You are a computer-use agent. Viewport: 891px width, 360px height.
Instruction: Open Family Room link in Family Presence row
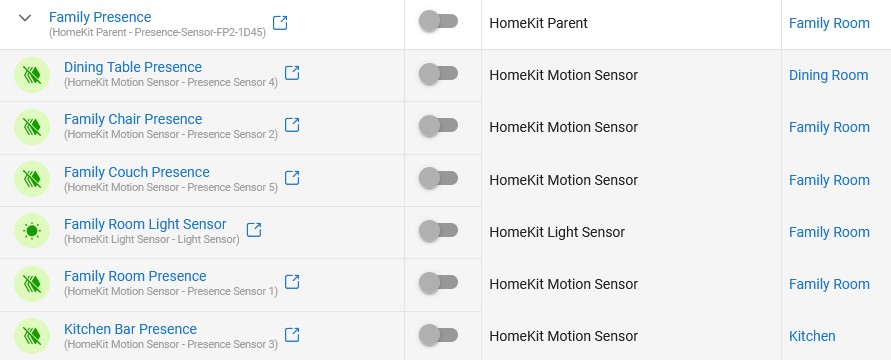click(x=829, y=23)
